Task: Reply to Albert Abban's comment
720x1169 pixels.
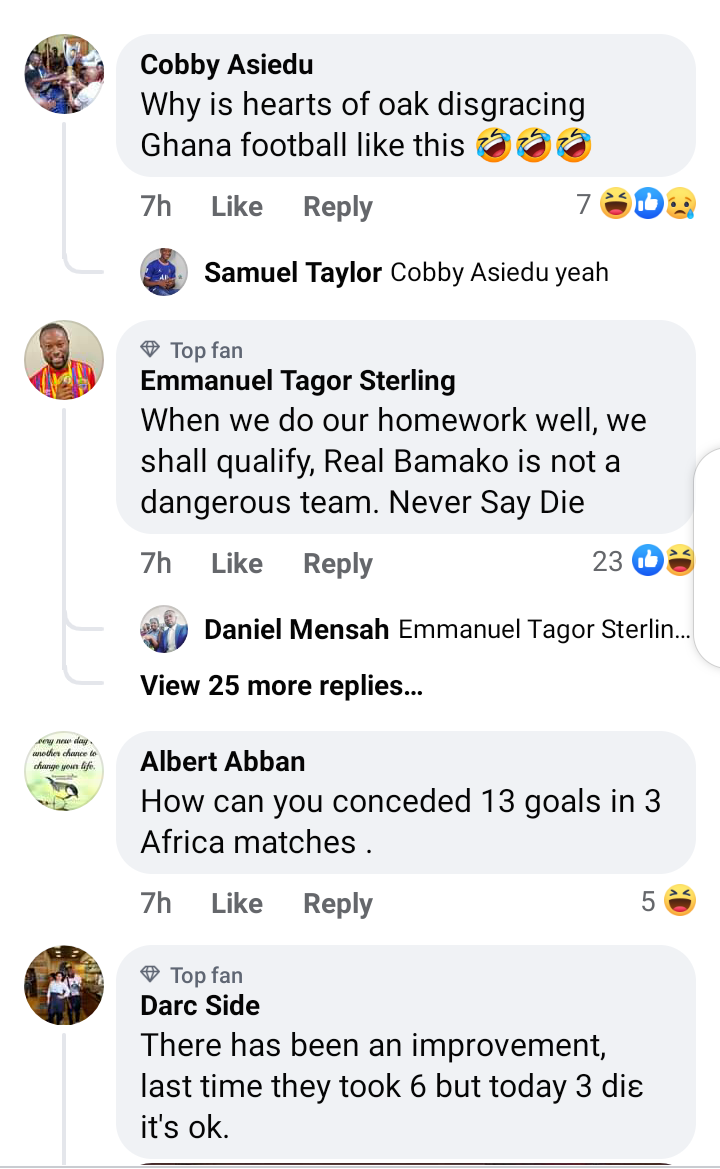Action: [x=338, y=904]
